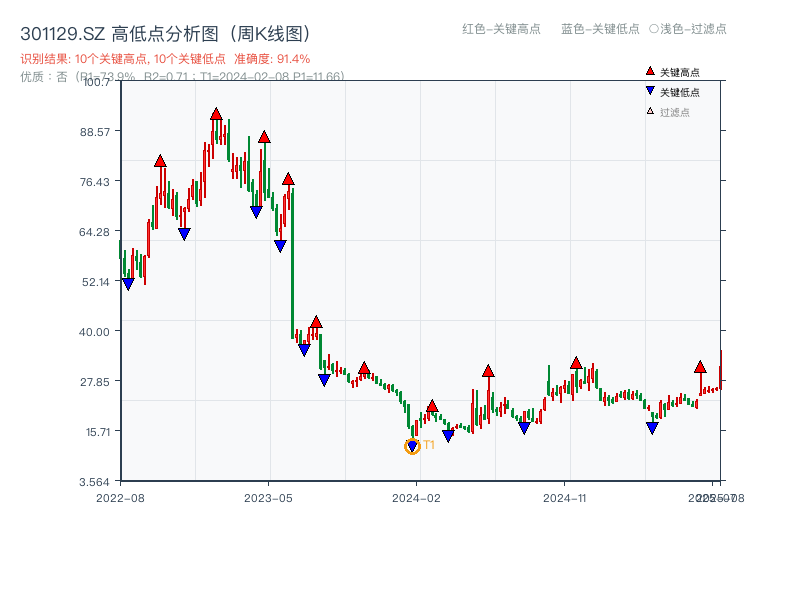Click the highest red peak marker near 92

216,115
